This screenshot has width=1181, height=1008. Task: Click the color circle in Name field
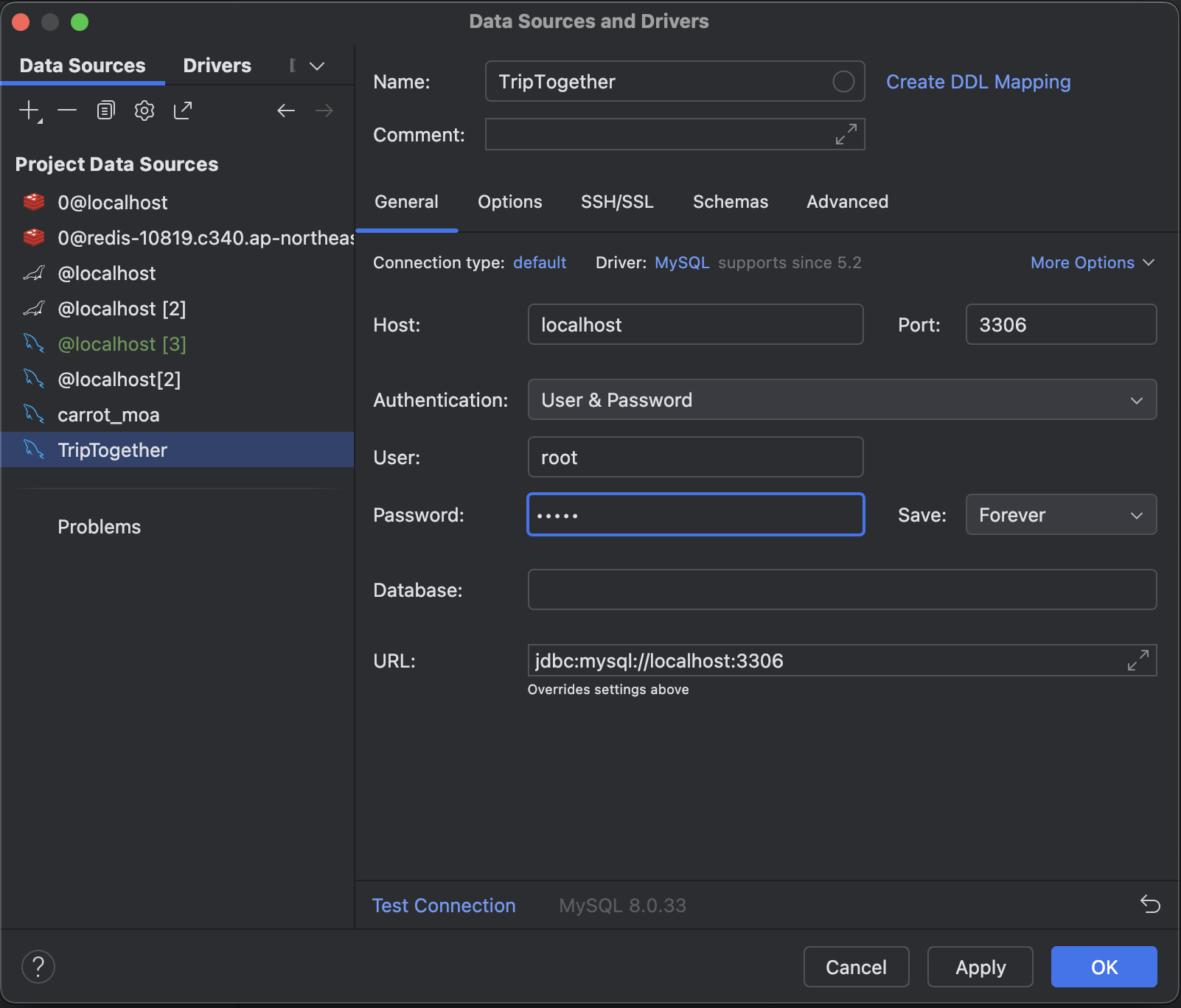843,82
